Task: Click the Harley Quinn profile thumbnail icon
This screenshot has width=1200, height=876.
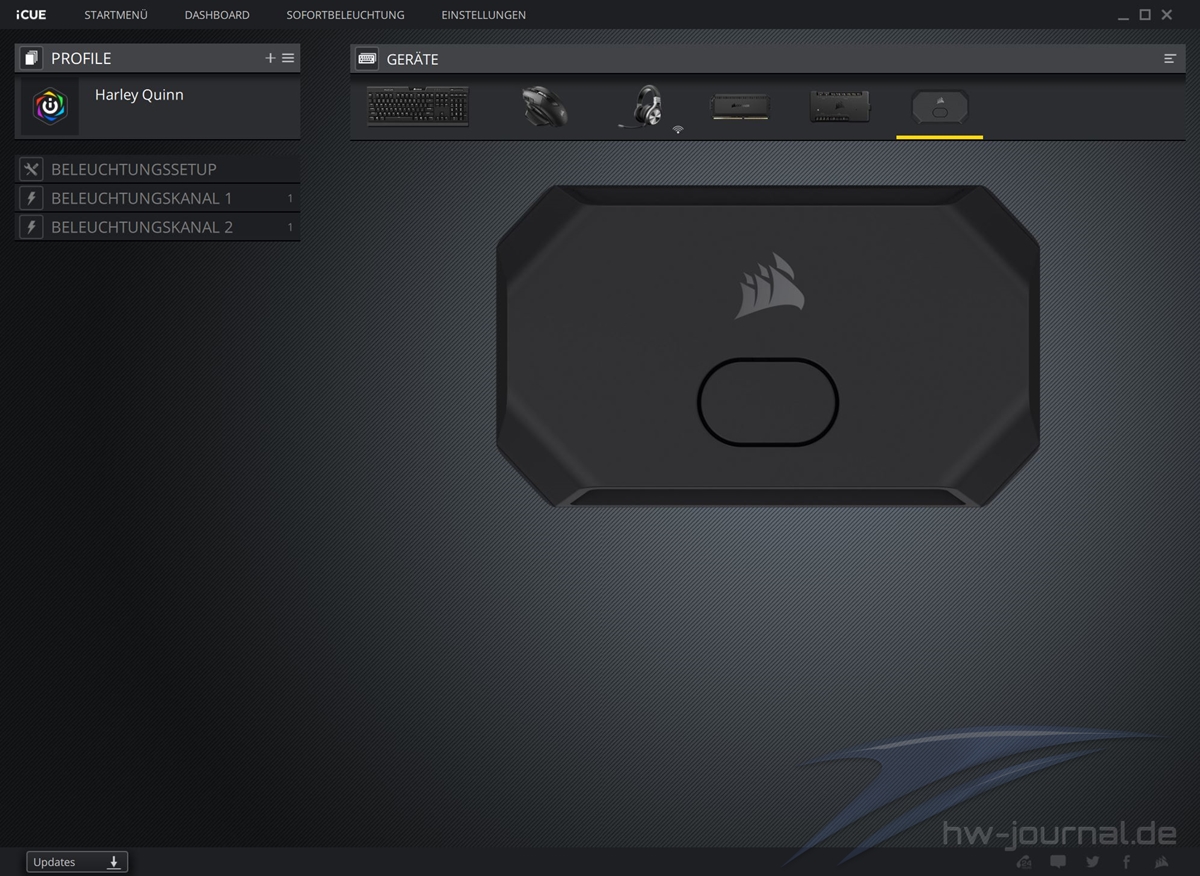Action: (x=50, y=107)
